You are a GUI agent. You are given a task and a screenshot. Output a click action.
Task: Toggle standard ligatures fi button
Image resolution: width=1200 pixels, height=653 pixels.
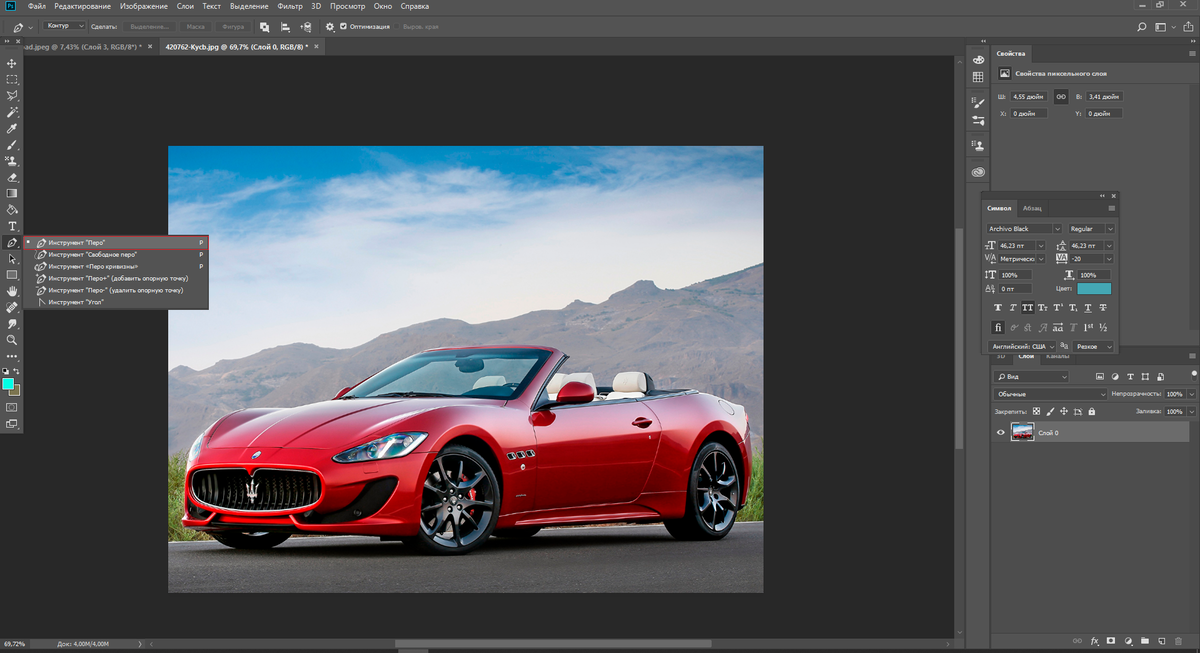[998, 327]
